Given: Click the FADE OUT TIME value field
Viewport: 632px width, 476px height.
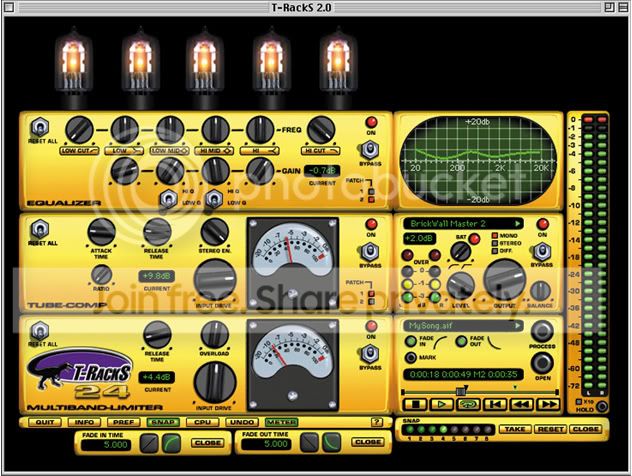Looking at the screenshot, I should [x=266, y=444].
